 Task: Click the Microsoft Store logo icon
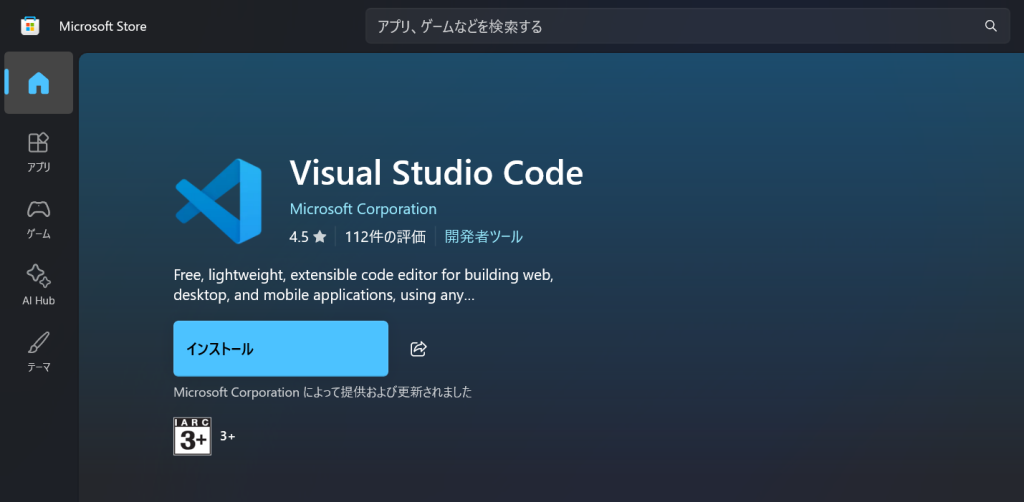click(x=30, y=26)
